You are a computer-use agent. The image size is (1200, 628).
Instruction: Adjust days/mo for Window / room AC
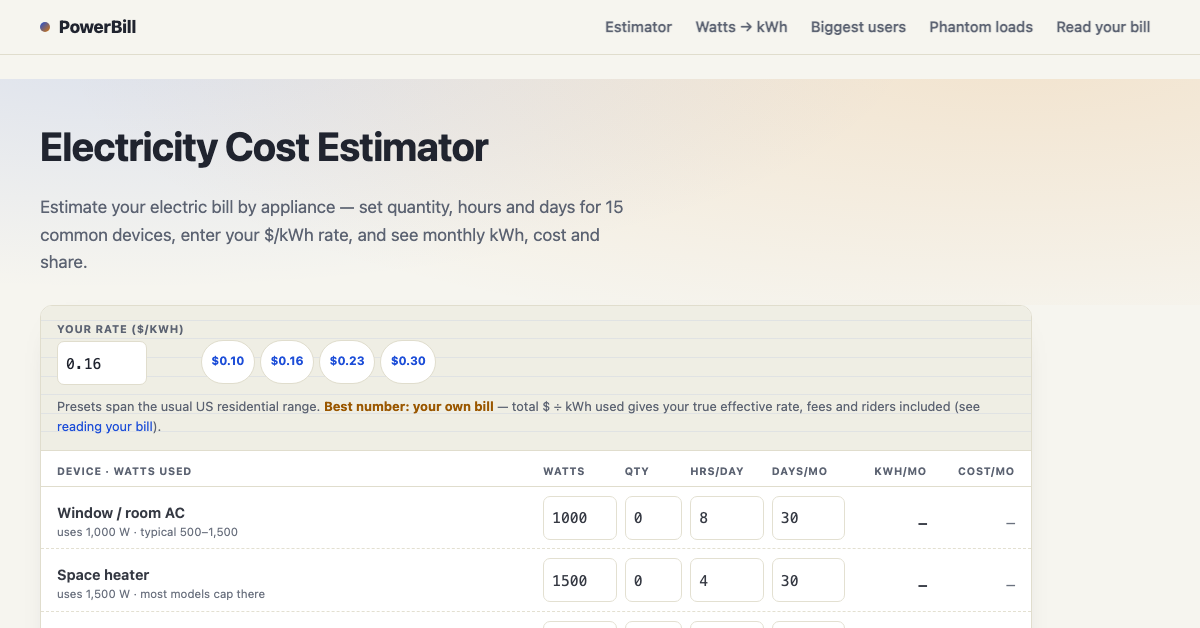[x=808, y=518]
